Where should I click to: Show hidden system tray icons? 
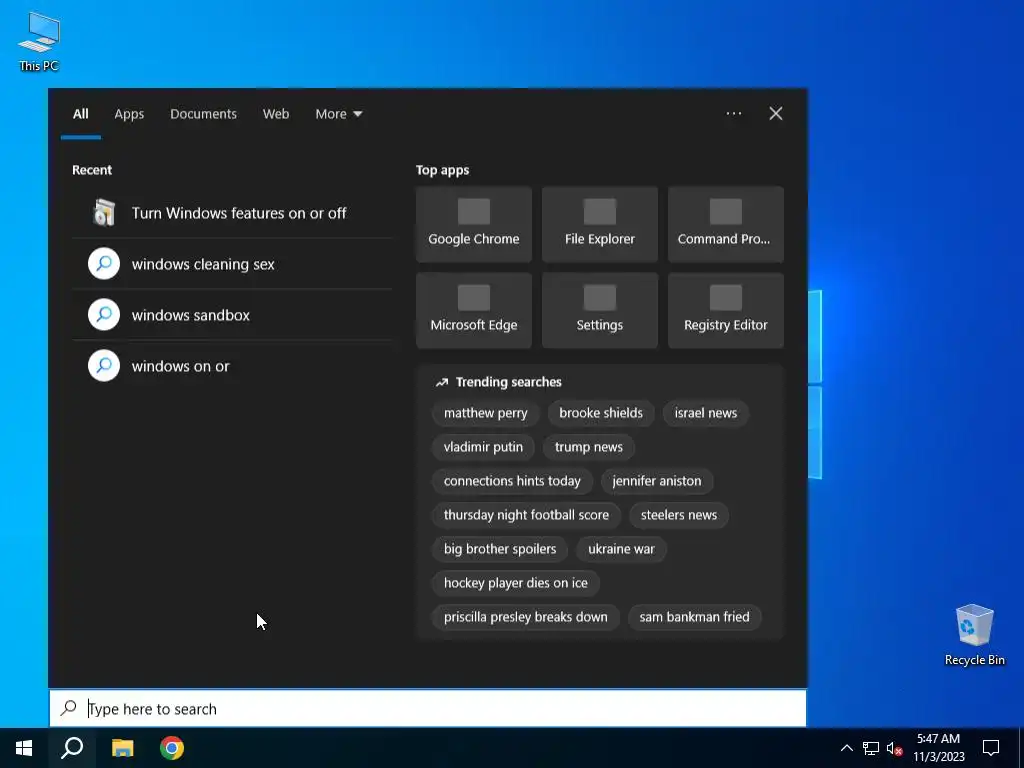[x=846, y=748]
